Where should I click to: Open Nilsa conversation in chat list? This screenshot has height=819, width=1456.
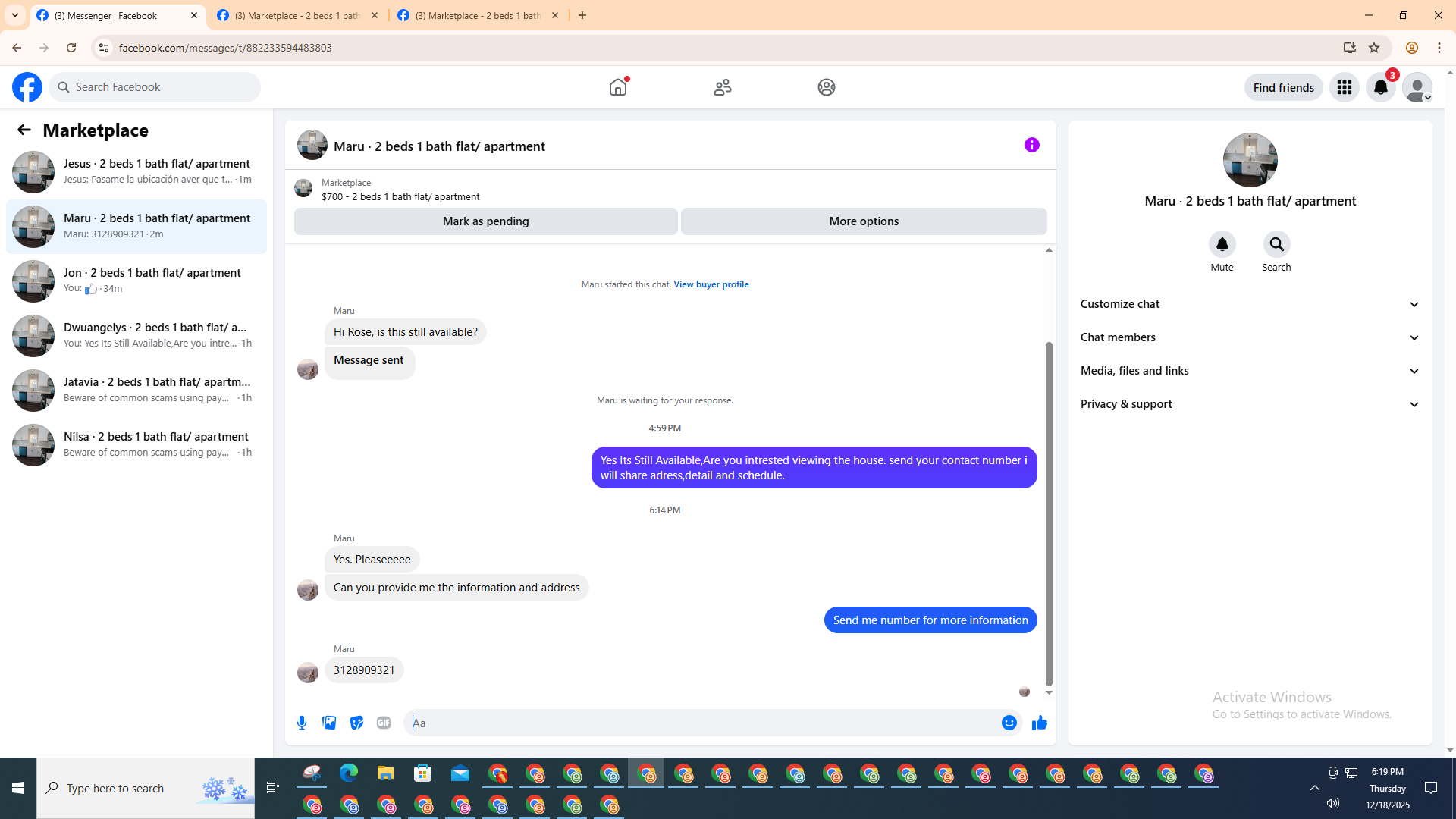click(136, 445)
